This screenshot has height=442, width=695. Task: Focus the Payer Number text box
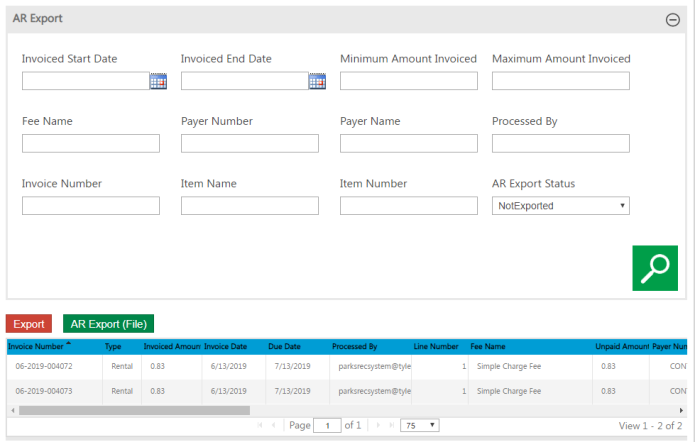tap(250, 143)
